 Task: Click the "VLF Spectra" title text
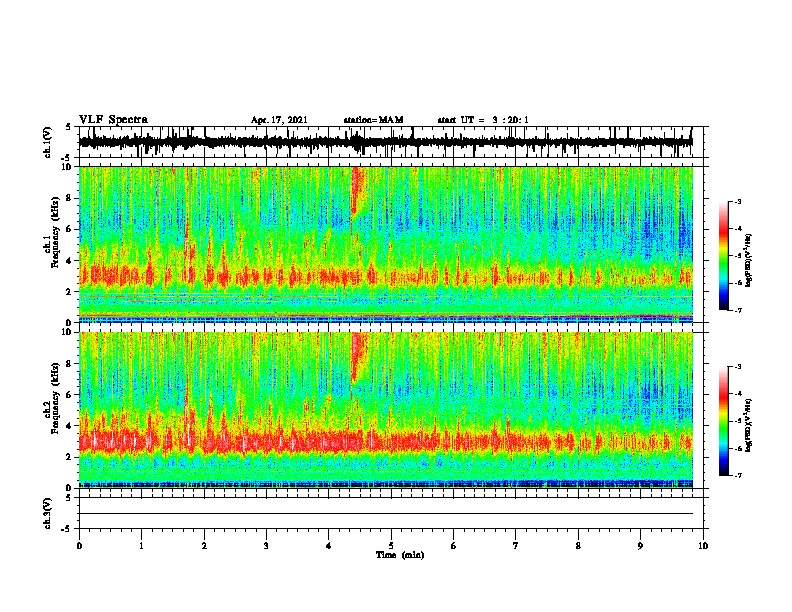[113, 120]
